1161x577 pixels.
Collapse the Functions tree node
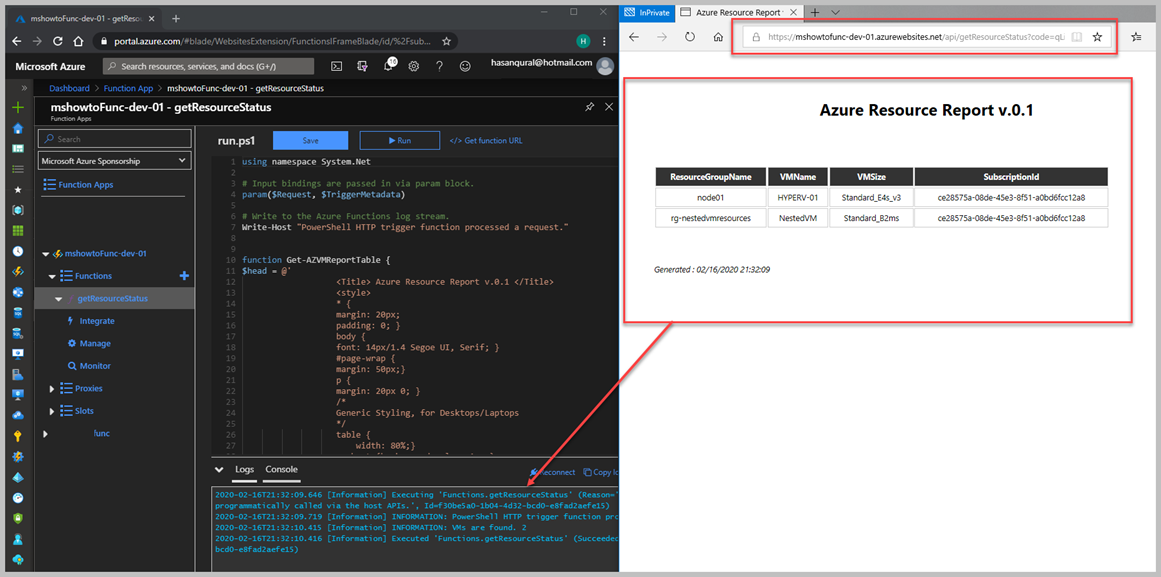(52, 276)
